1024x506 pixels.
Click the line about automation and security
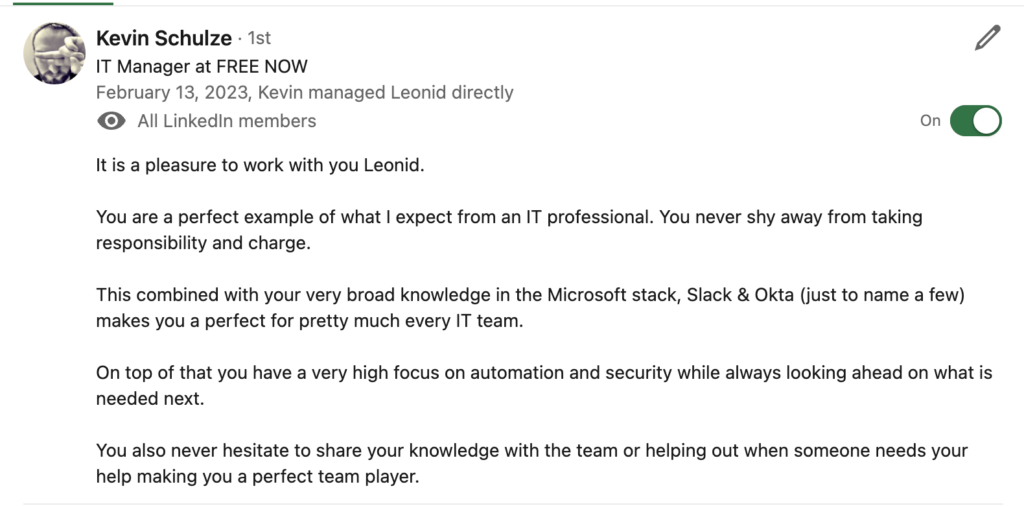[544, 373]
